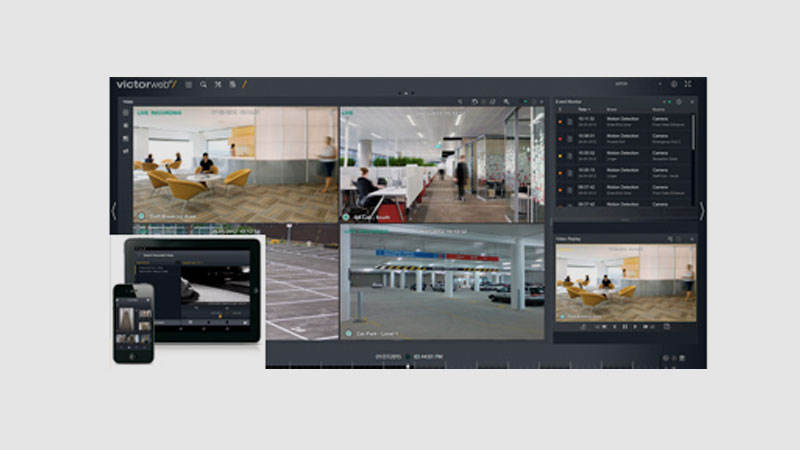Click the Event Monitor settings gear icon
800x450 pixels.
click(679, 101)
